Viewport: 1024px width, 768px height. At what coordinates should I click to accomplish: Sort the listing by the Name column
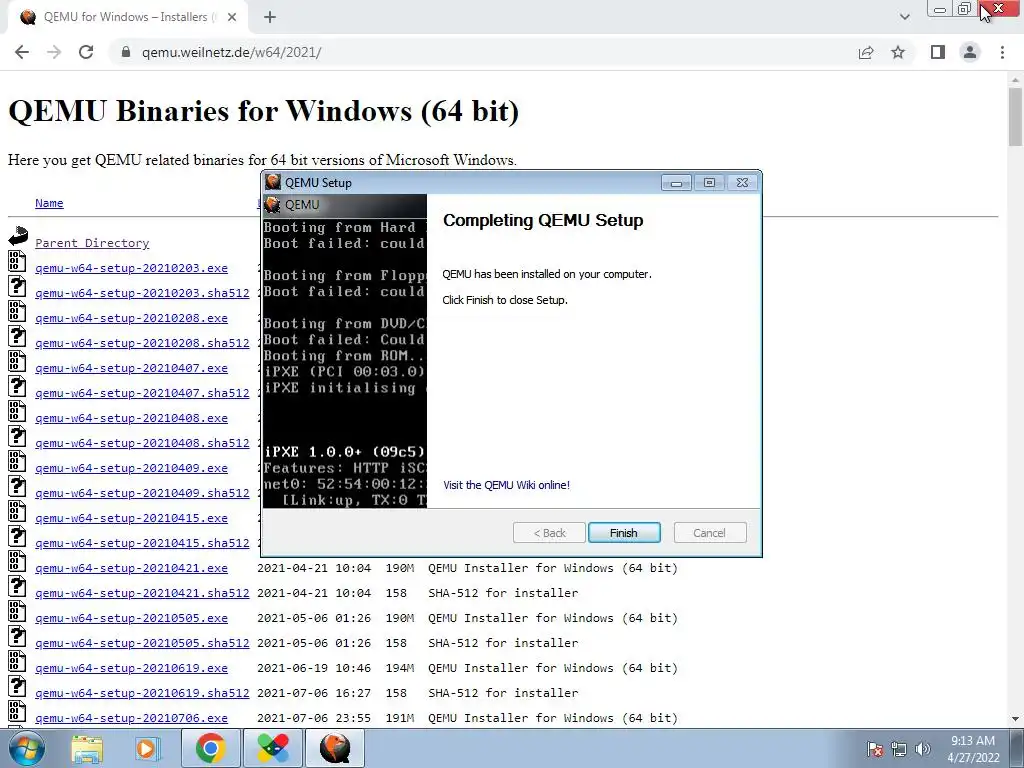point(49,203)
